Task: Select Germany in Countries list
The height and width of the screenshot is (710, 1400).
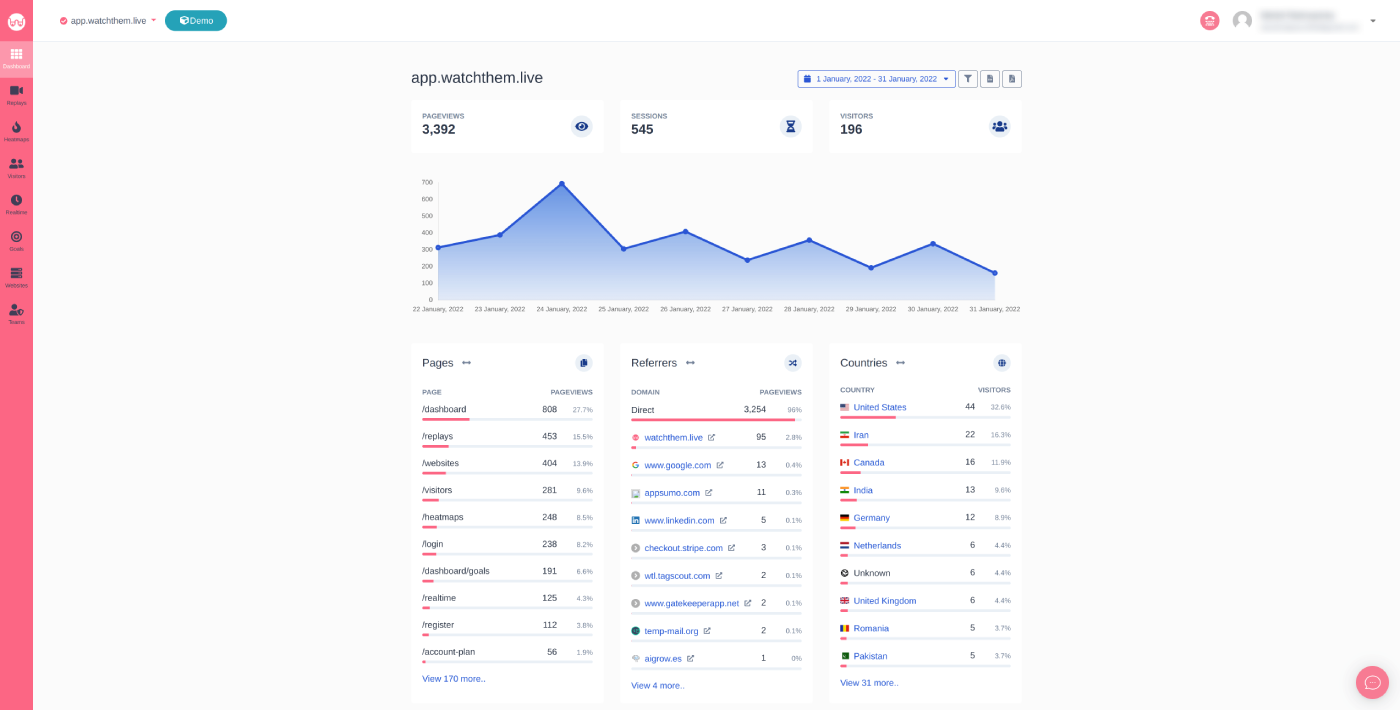Action: [871, 518]
